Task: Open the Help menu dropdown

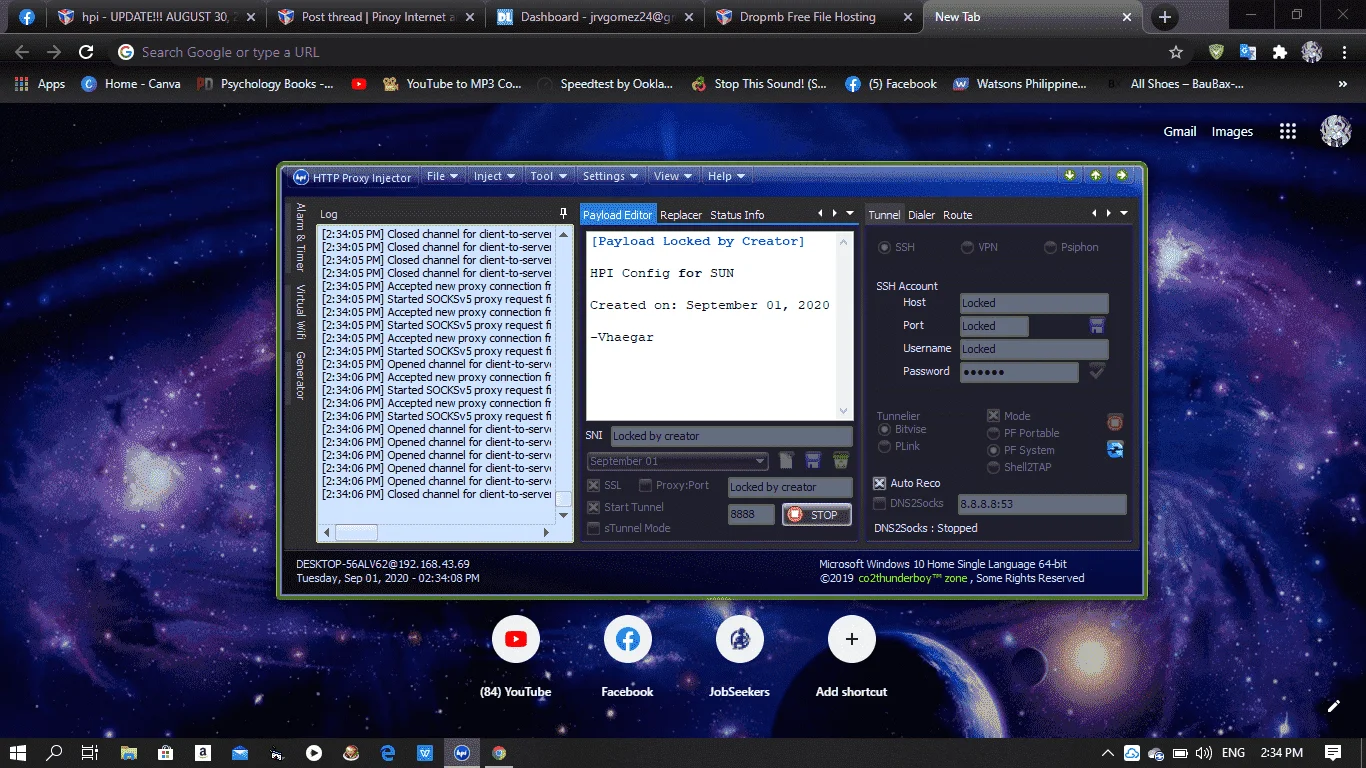Action: click(x=727, y=176)
